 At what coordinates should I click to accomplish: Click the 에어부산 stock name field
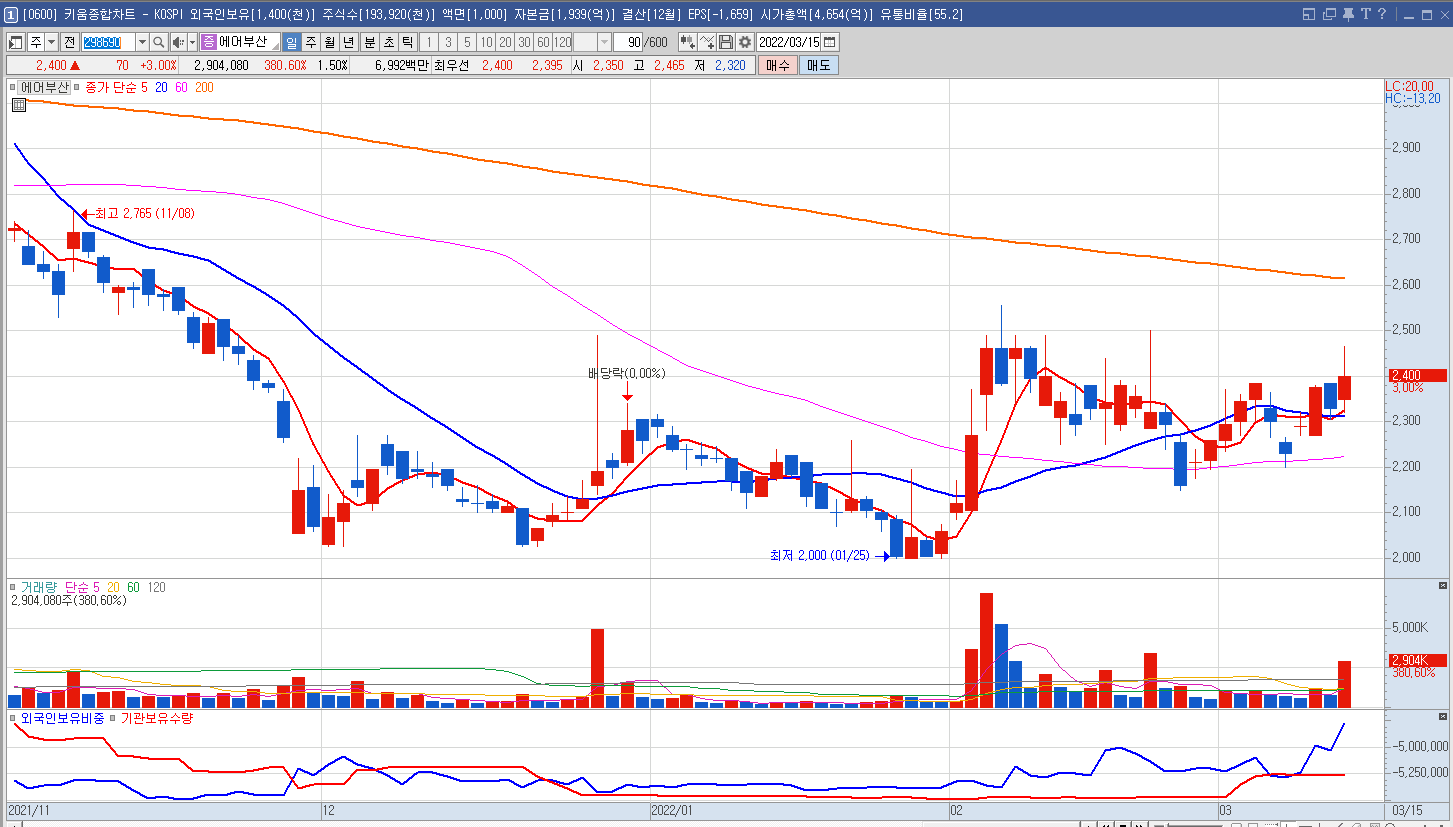(249, 42)
